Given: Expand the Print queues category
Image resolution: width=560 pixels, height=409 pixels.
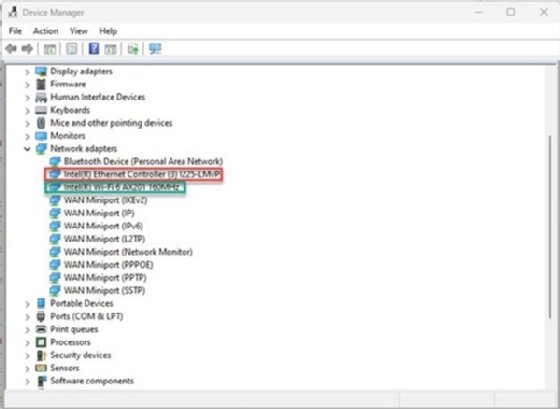Looking at the screenshot, I should coord(28,330).
